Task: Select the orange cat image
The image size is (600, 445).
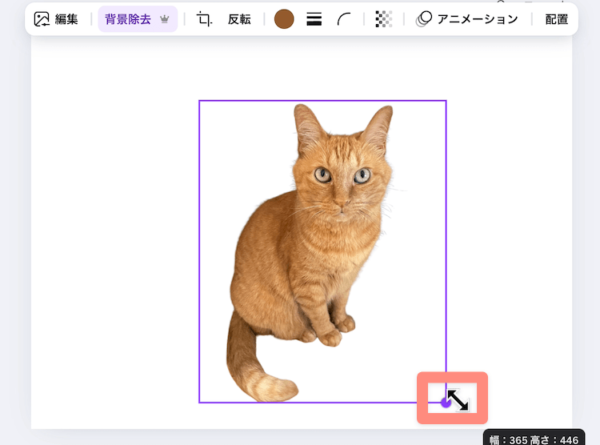Action: coord(323,251)
